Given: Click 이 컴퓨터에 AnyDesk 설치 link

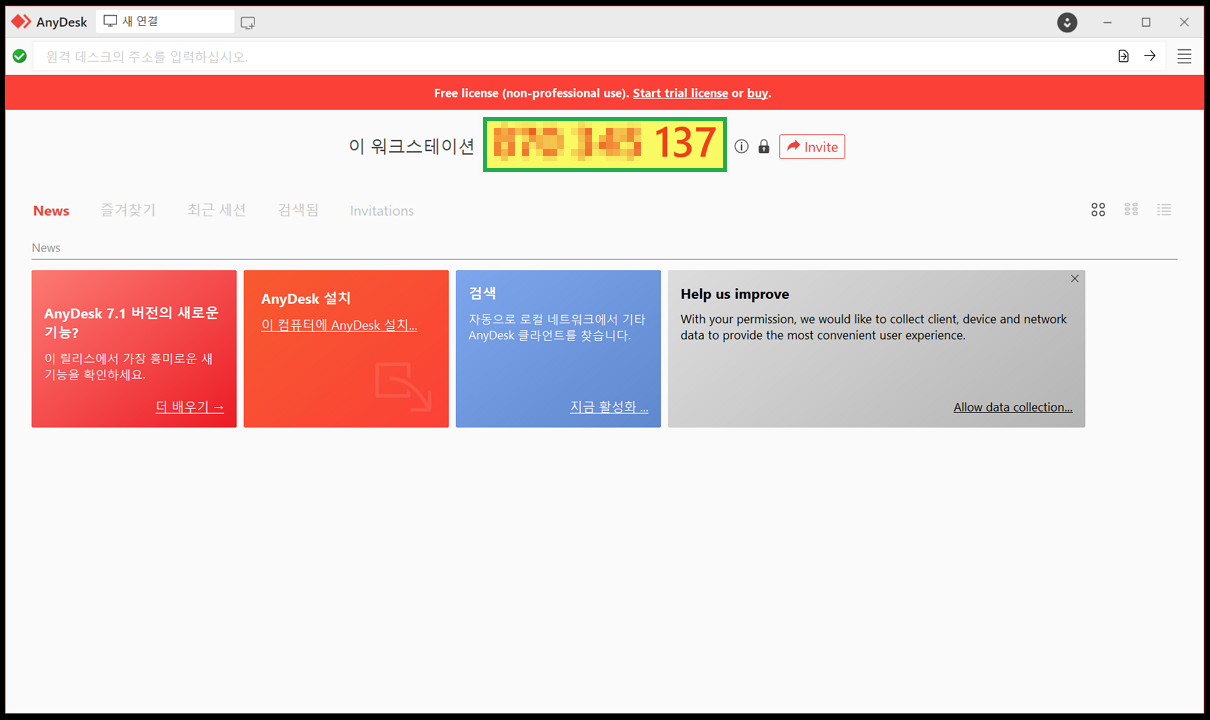Looking at the screenshot, I should [x=339, y=325].
